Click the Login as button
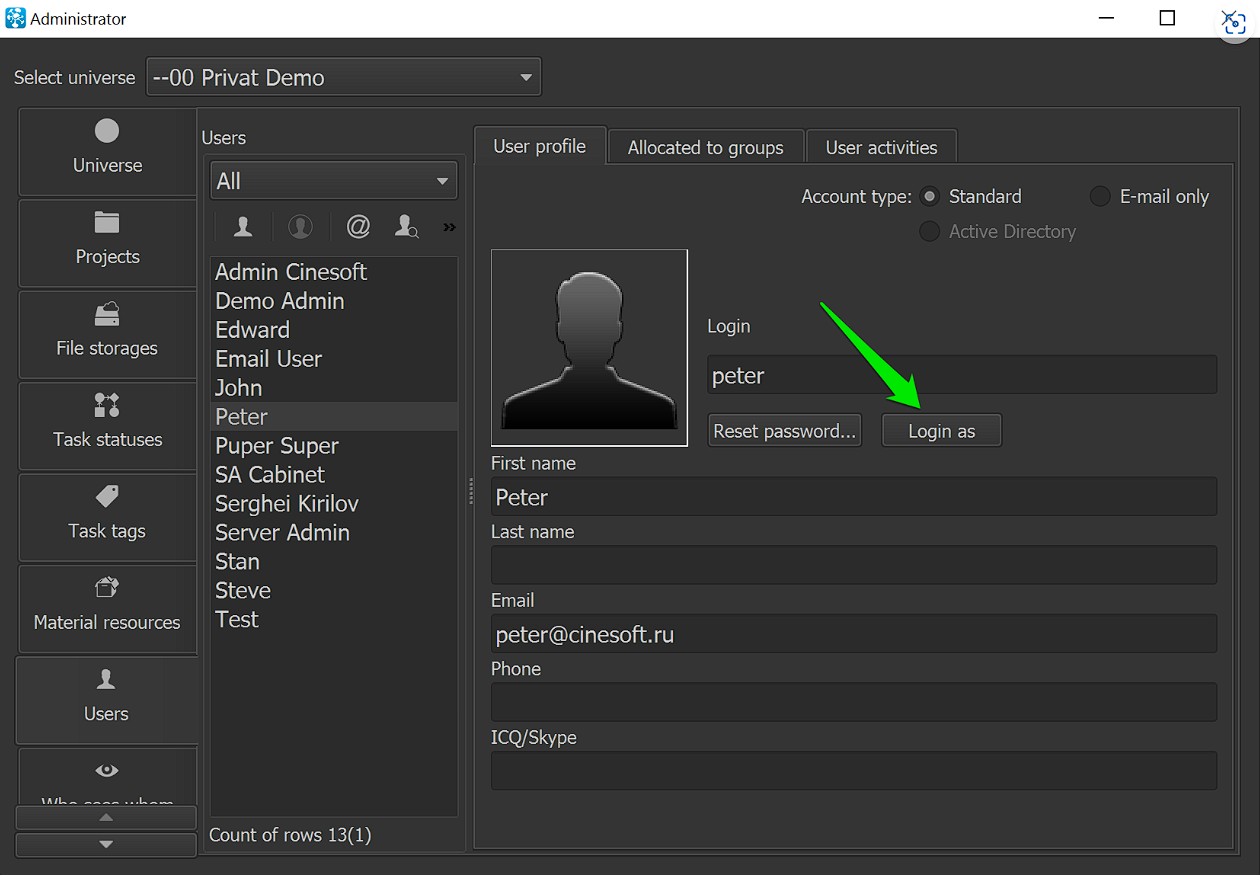Screen dimensions: 1260x875 (942, 431)
